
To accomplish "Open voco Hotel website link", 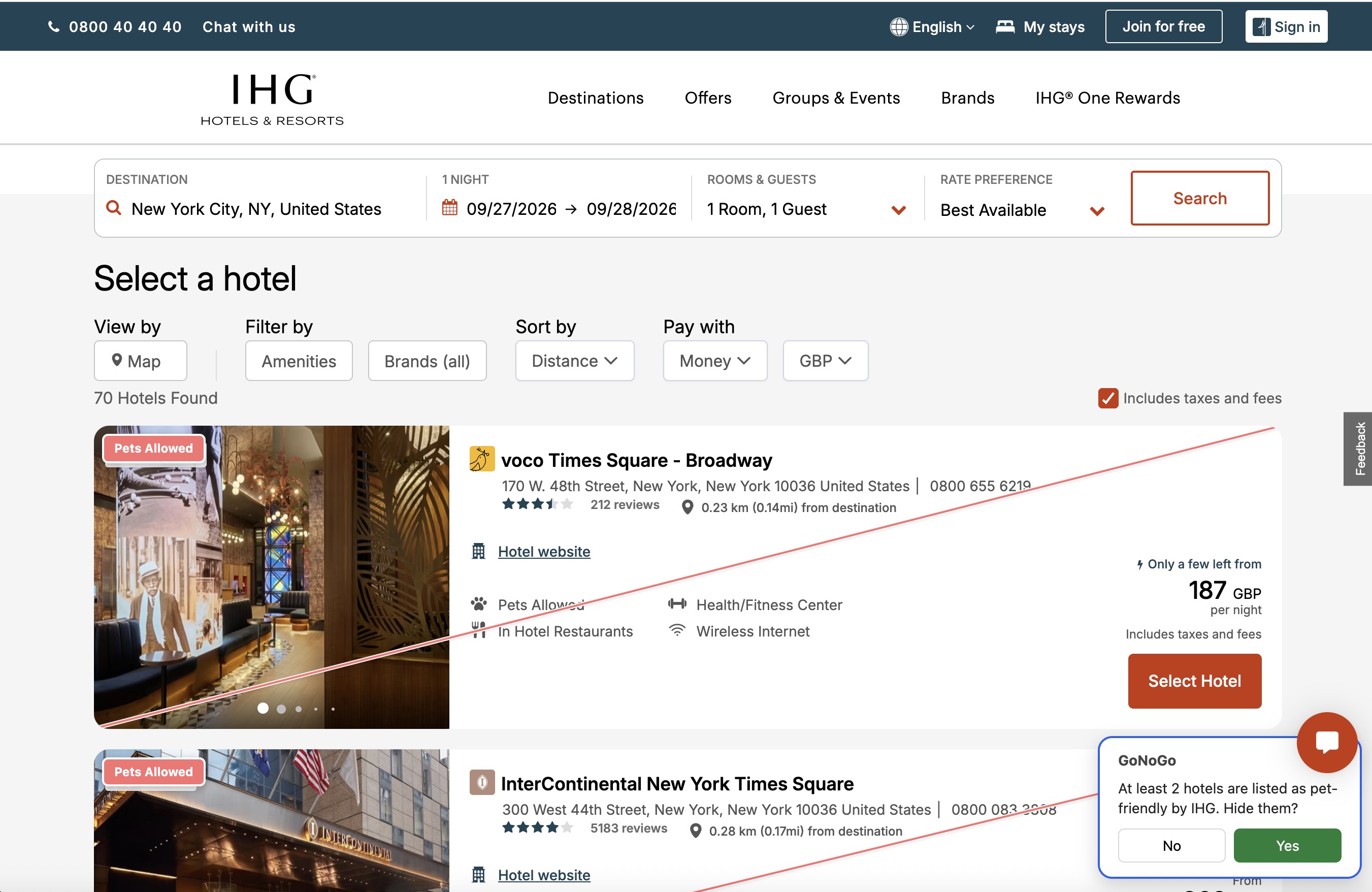I will [x=544, y=551].
